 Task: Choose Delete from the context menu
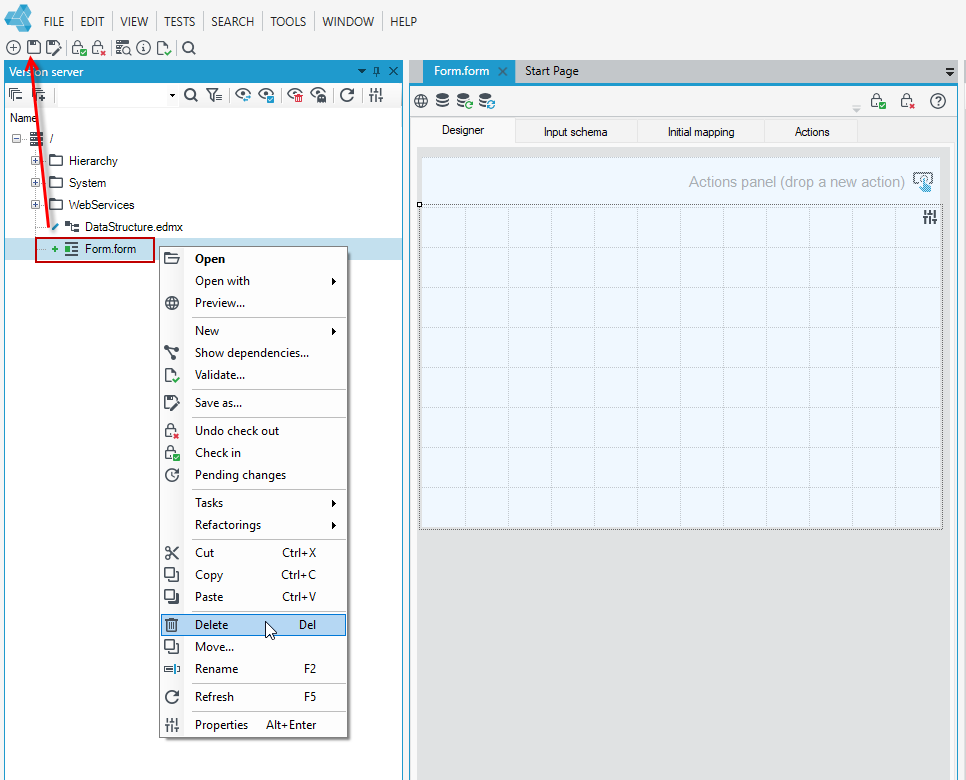click(253, 625)
